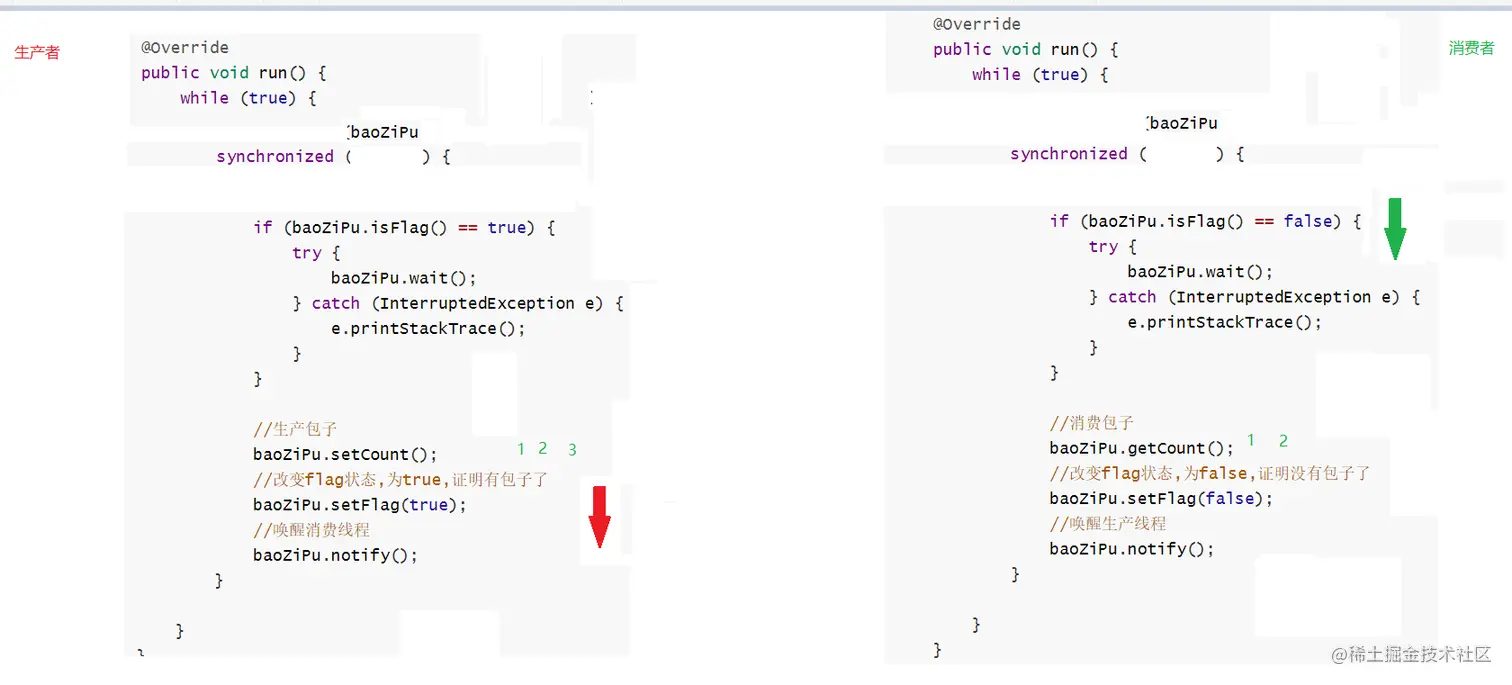Viewport: 1512px width, 685px height.
Task: Click the synchronized keyword in consumer code
Action: (x=1069, y=154)
